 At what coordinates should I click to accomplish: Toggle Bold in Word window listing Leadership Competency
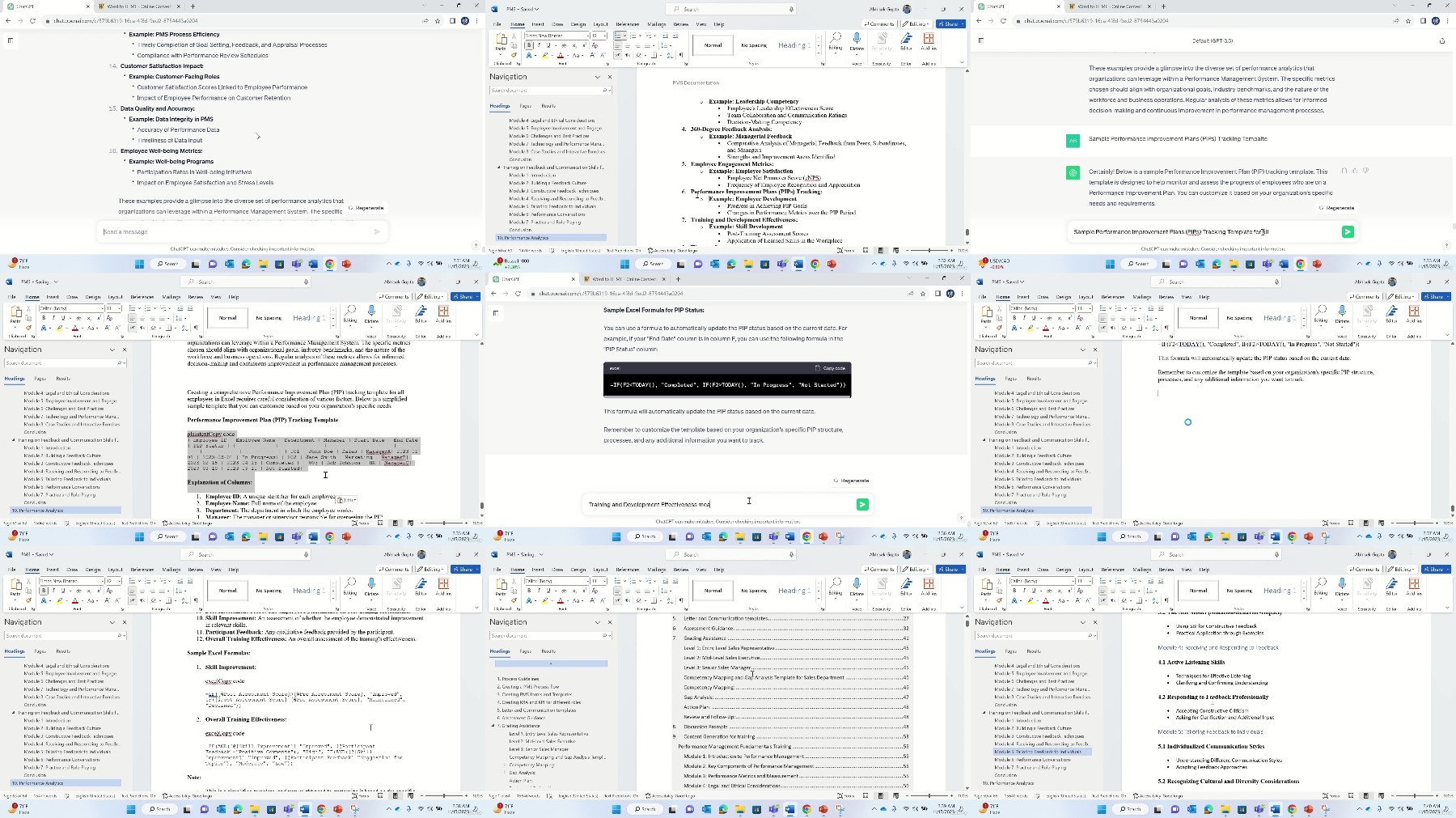click(529, 45)
